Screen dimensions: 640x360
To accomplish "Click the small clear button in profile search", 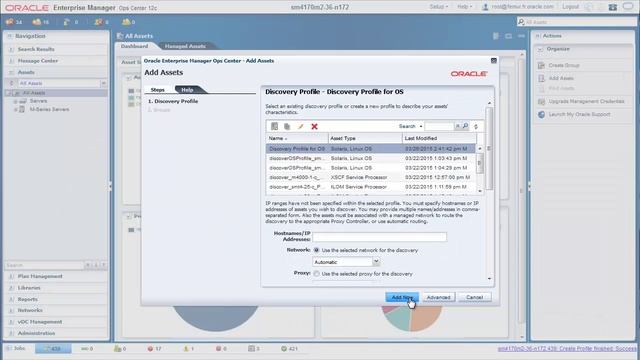I will (x=458, y=126).
